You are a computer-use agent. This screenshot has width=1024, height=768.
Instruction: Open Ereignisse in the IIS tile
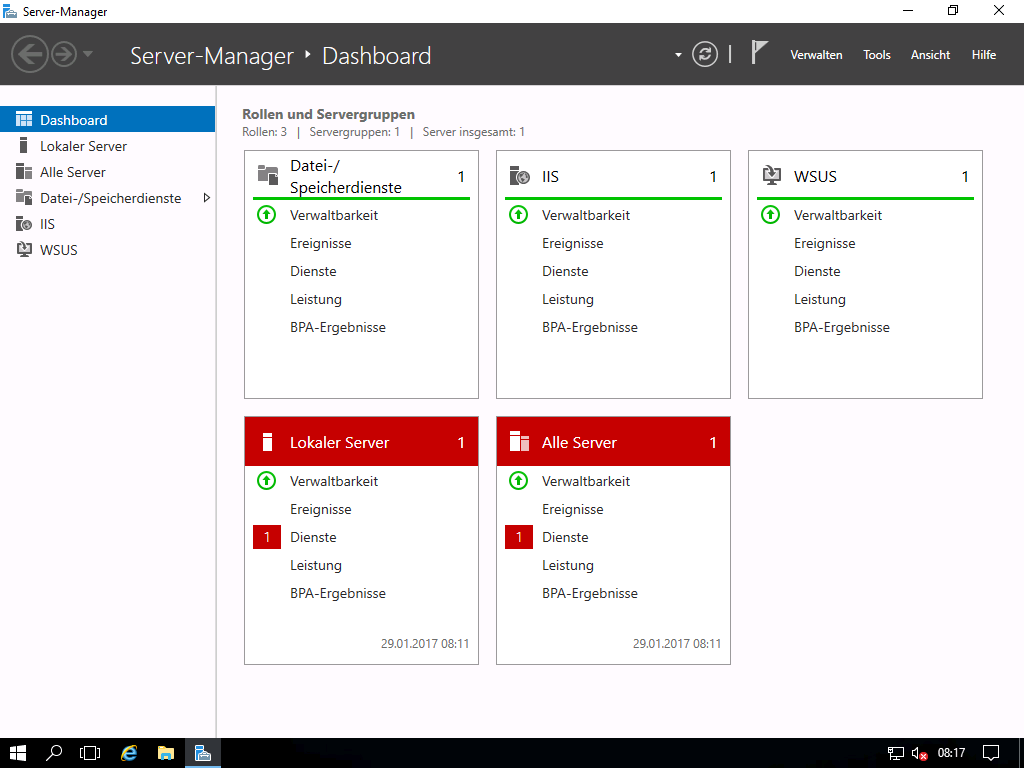(573, 243)
